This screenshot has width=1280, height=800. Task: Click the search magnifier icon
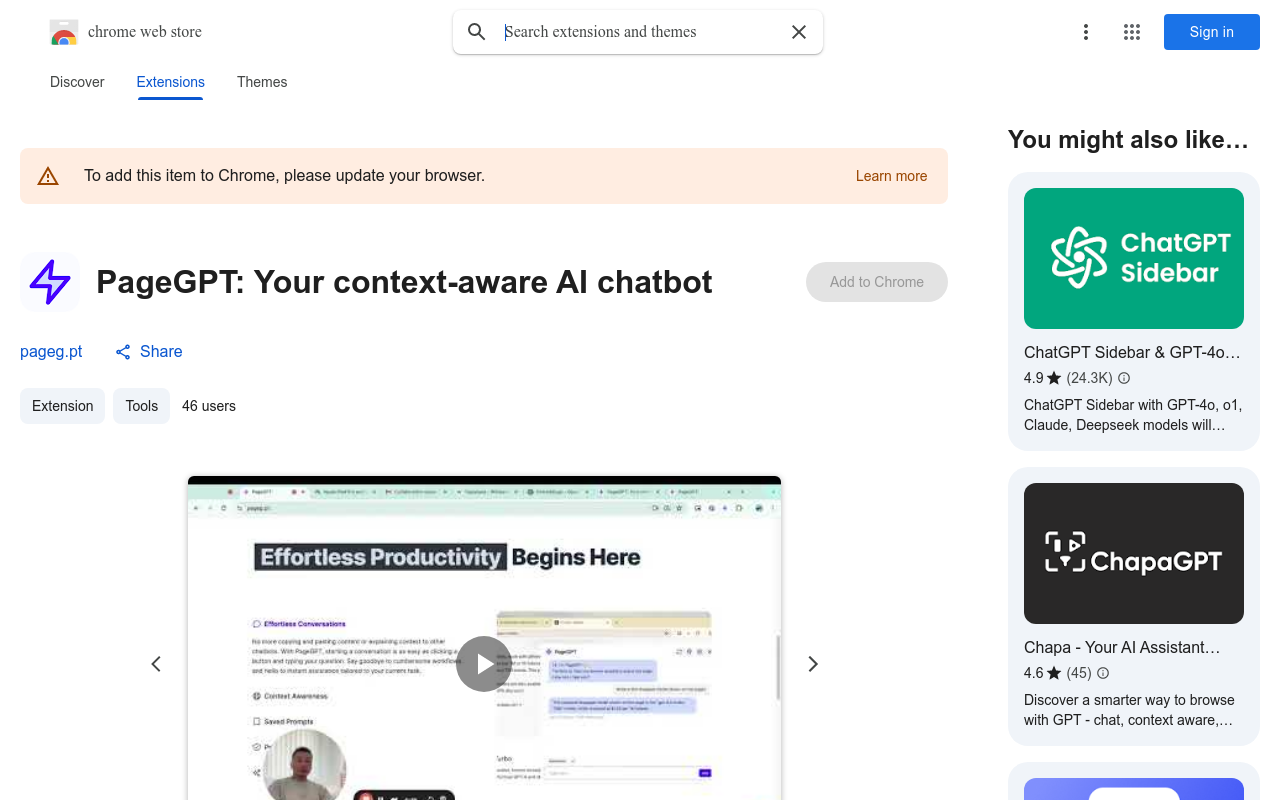[477, 32]
